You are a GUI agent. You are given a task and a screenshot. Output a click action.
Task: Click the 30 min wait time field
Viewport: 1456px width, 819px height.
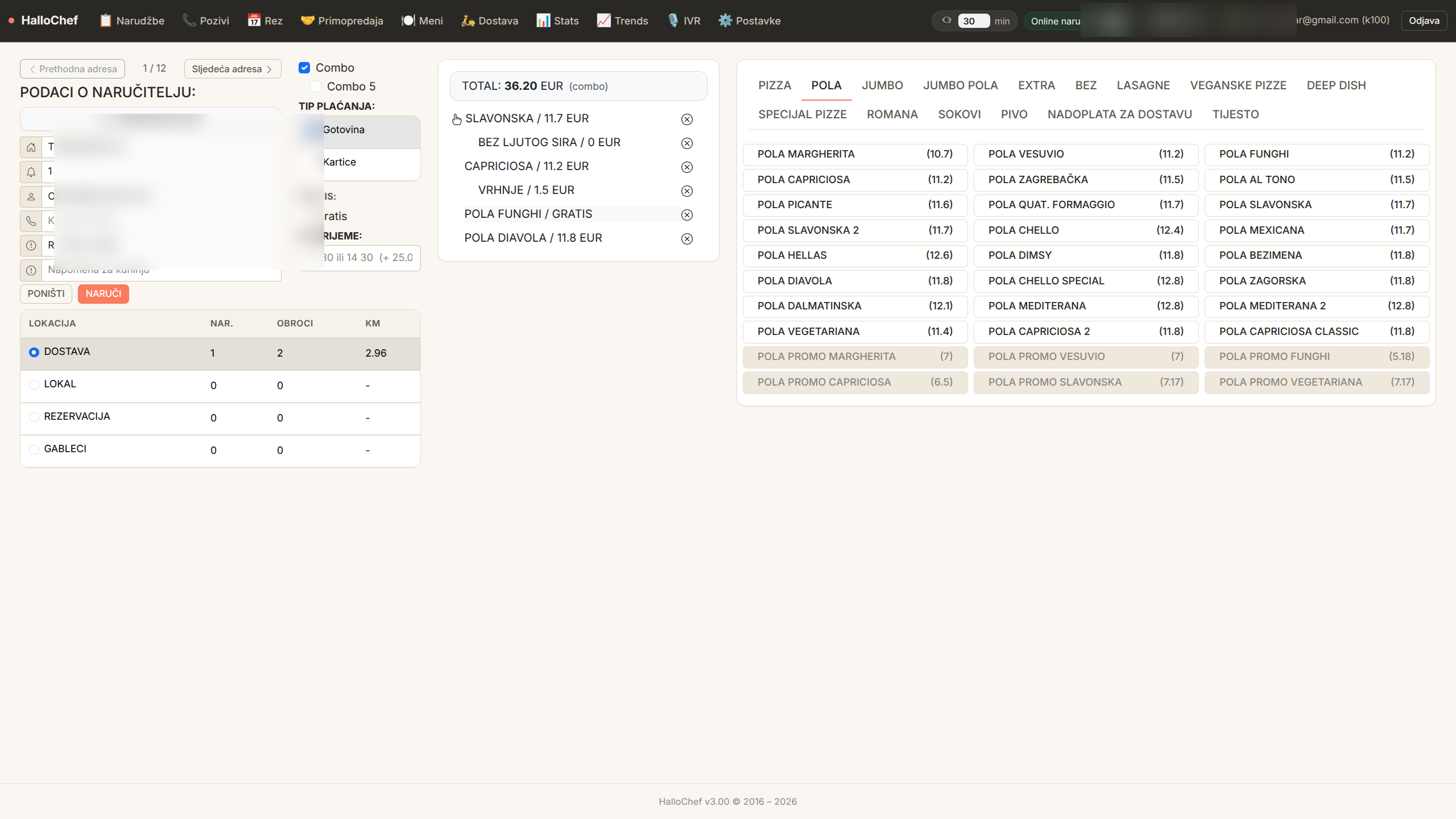coord(973,21)
